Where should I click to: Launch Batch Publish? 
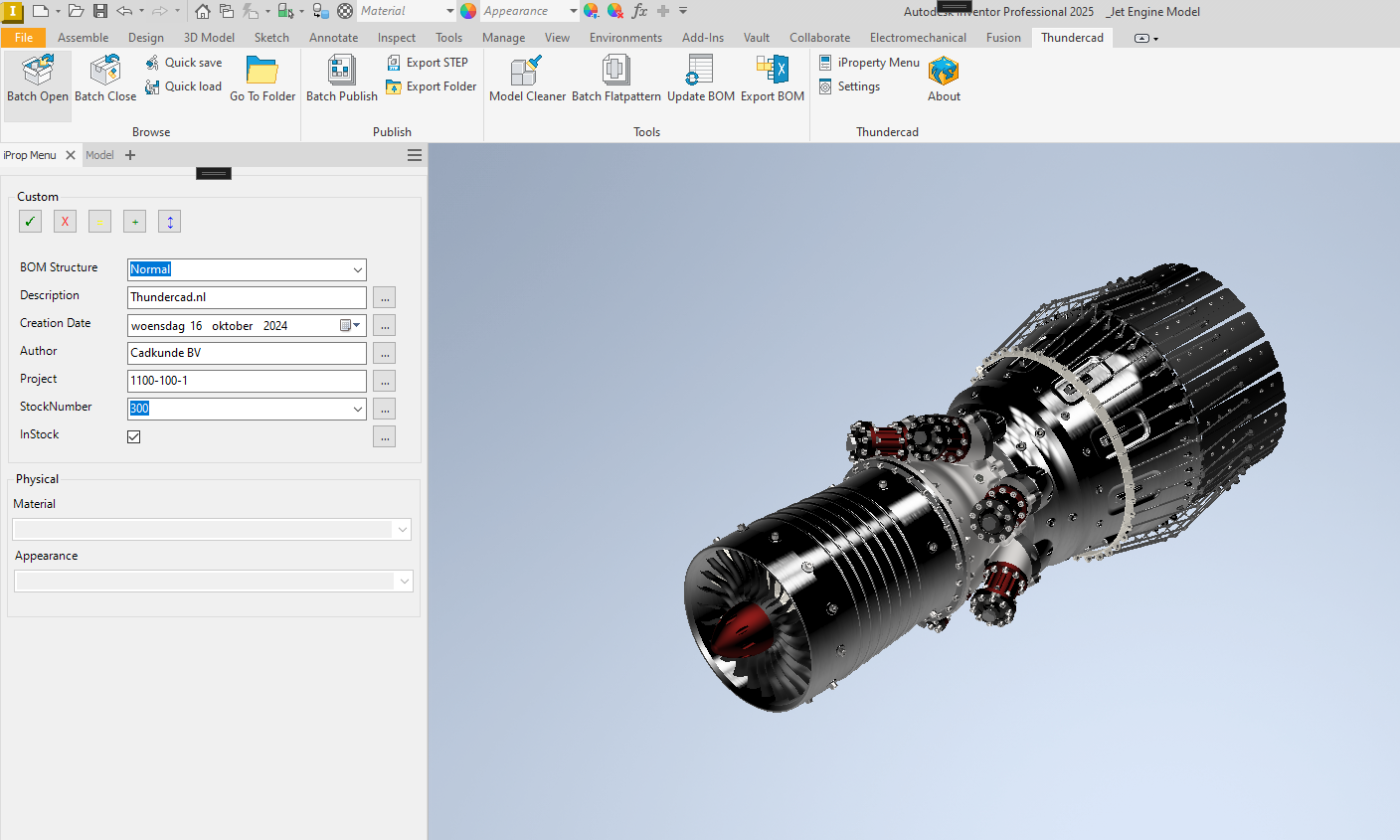tap(341, 72)
